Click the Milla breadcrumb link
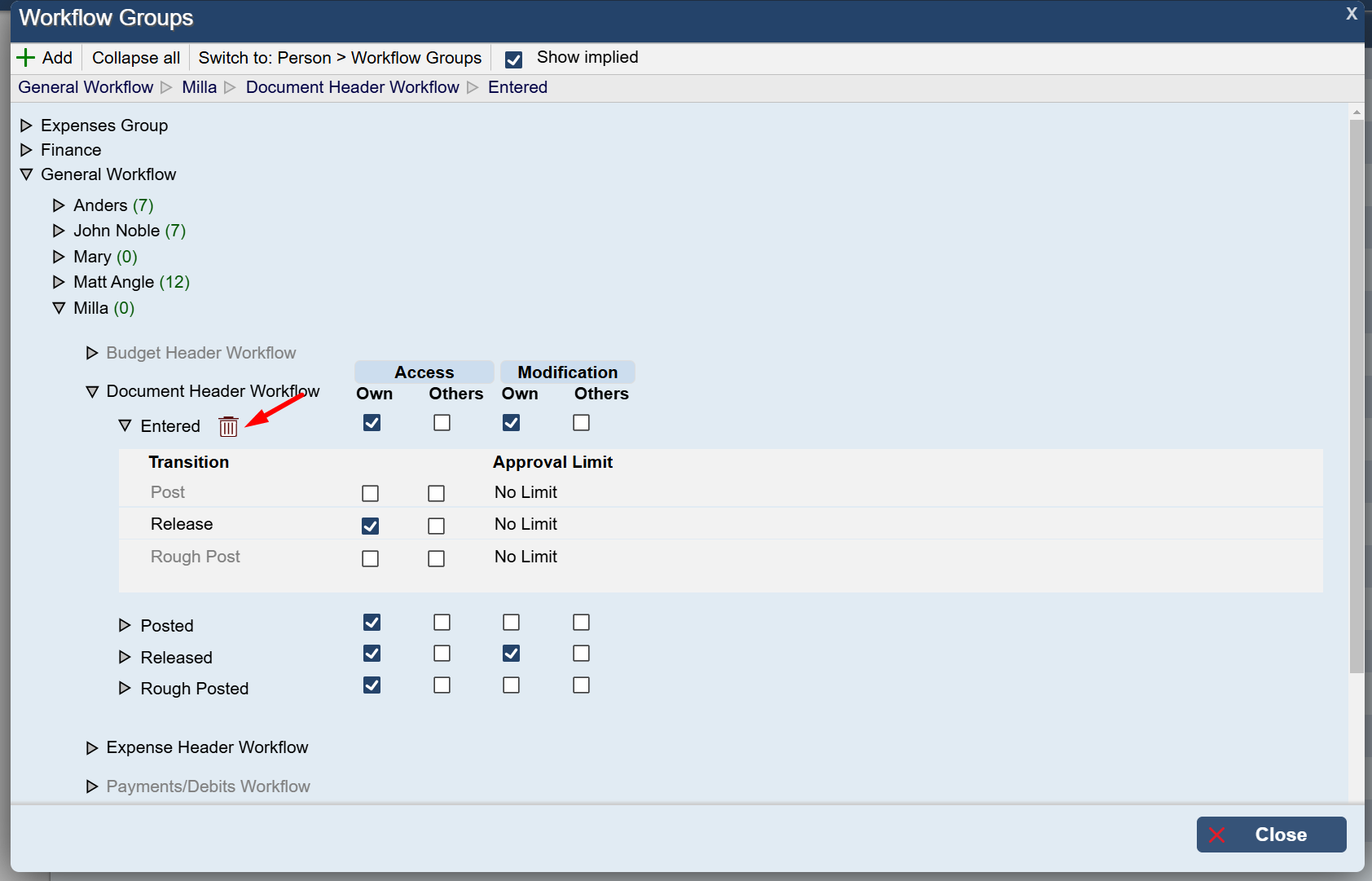This screenshot has height=881, width=1372. (x=199, y=87)
